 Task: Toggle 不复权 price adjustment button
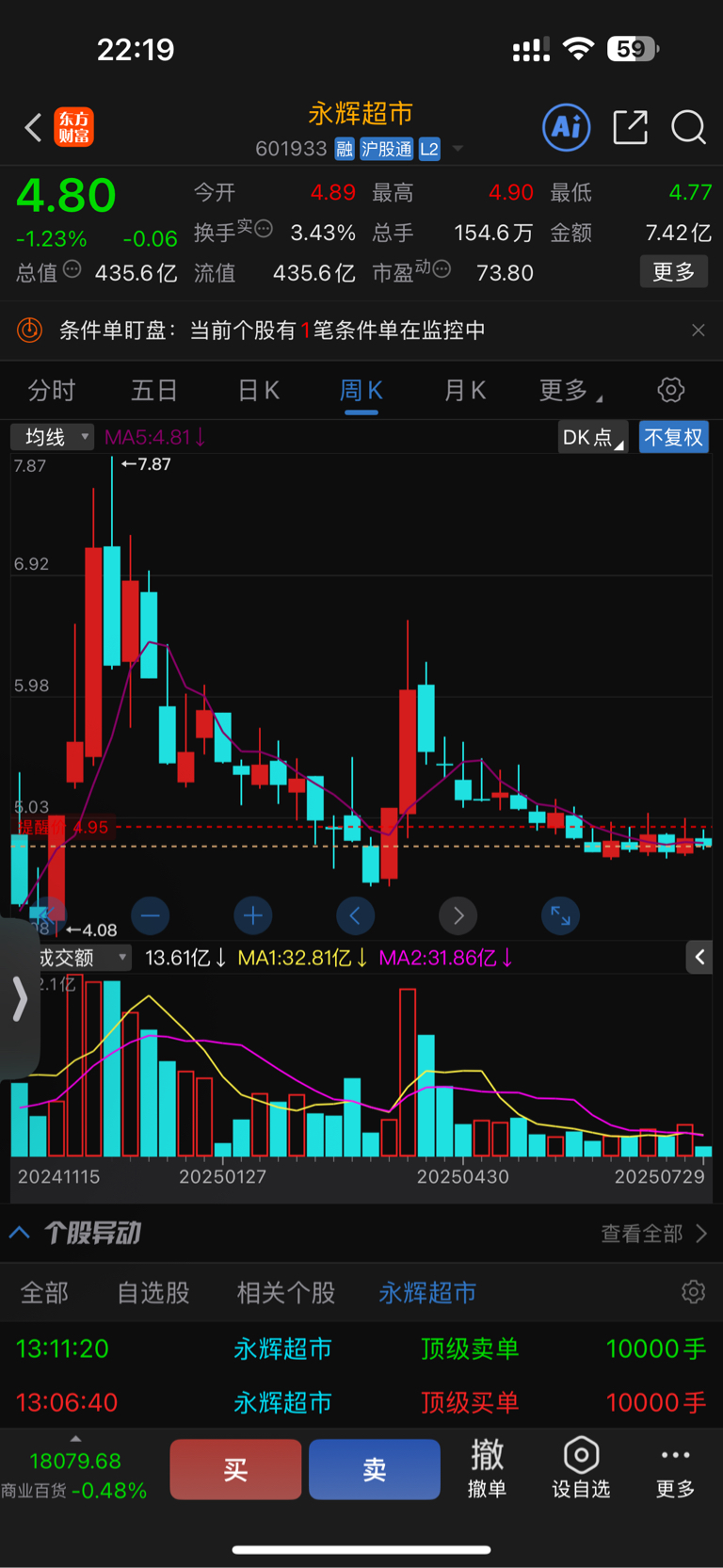click(674, 437)
